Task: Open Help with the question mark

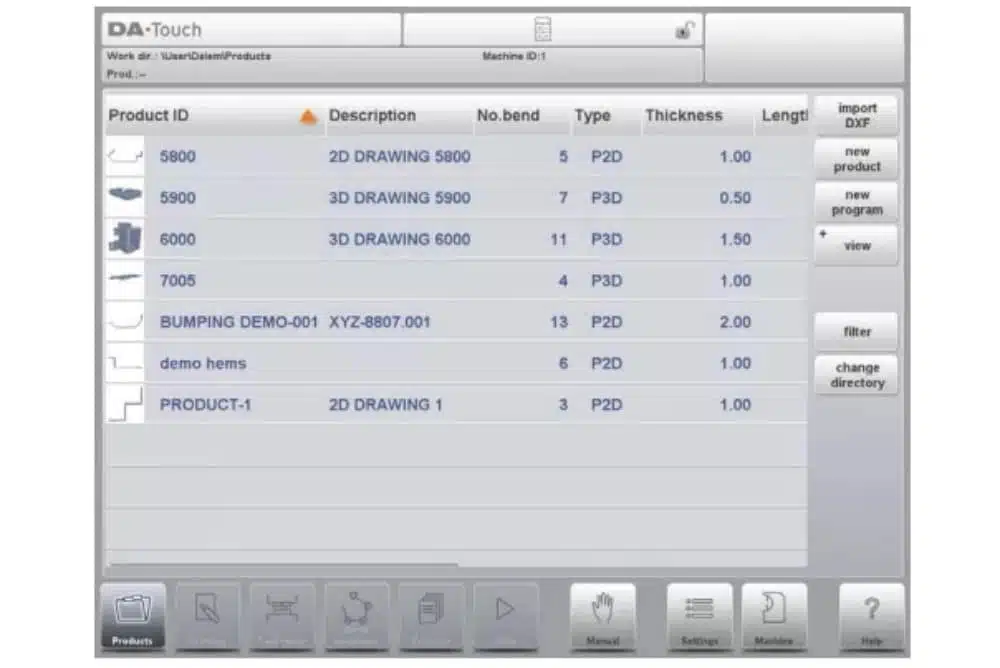Action: click(x=872, y=616)
